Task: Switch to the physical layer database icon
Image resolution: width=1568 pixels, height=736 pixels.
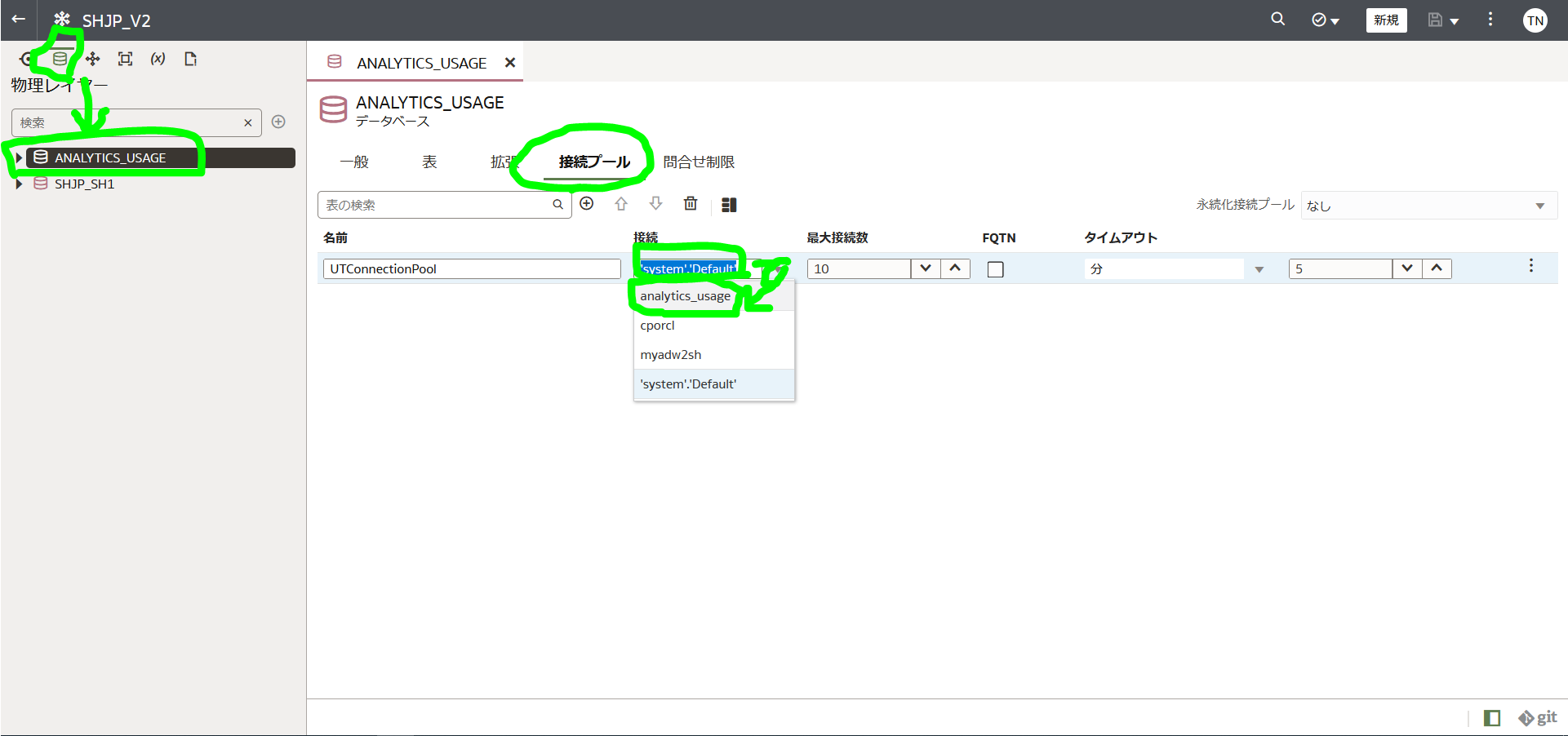Action: 60,59
